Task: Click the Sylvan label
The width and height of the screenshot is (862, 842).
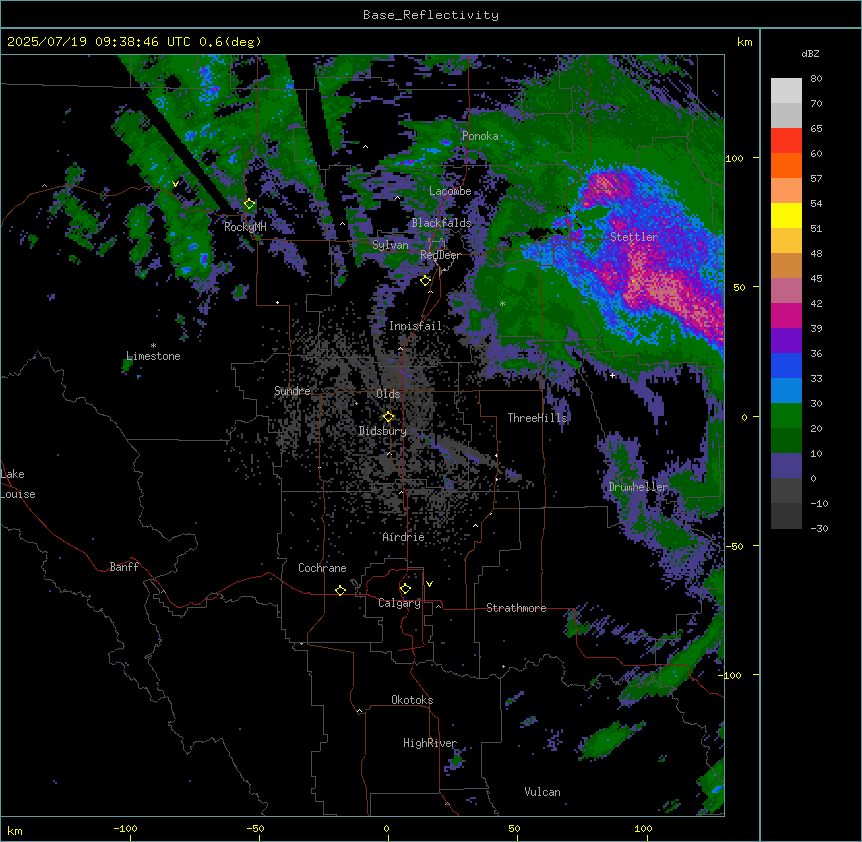Action: pos(390,245)
